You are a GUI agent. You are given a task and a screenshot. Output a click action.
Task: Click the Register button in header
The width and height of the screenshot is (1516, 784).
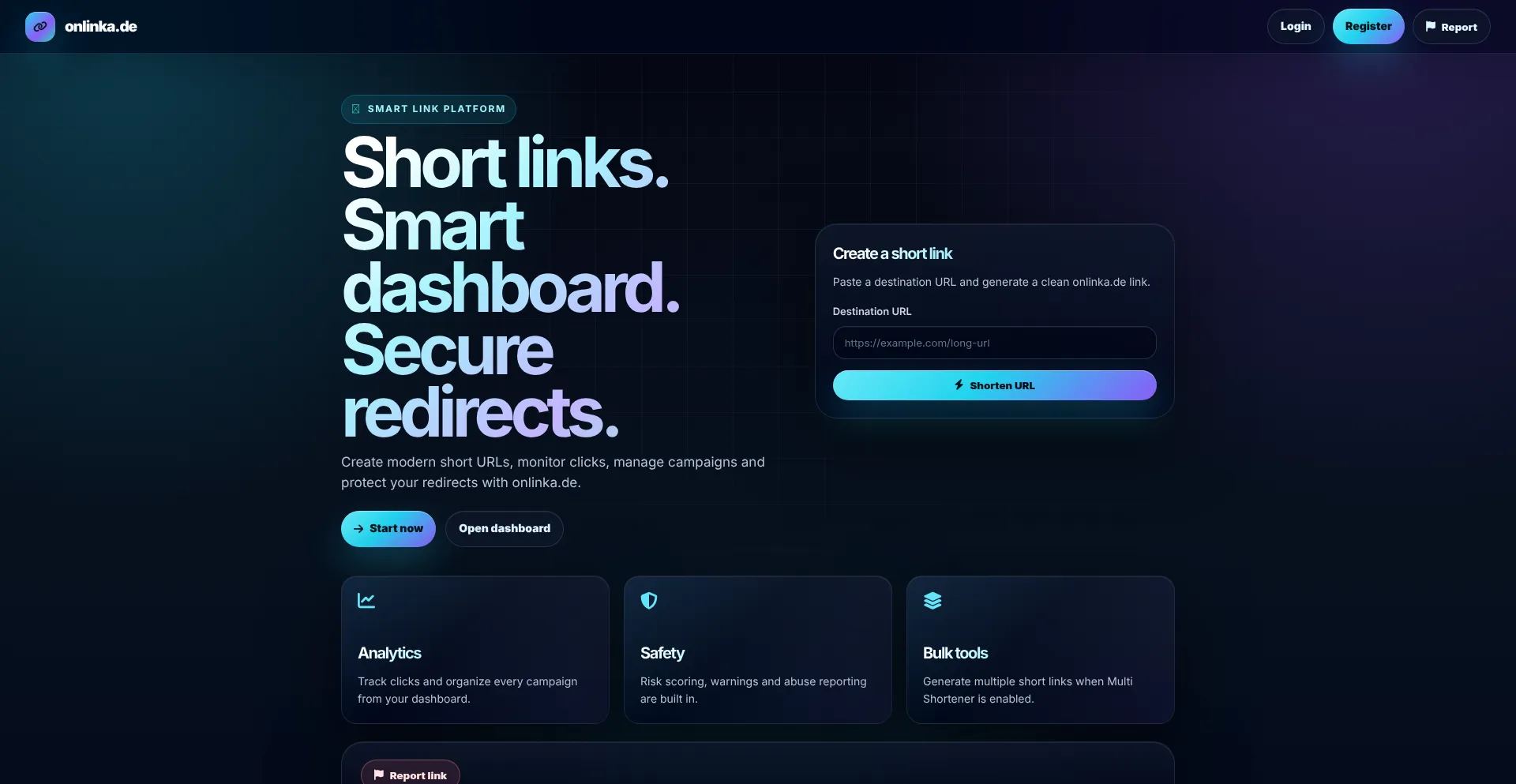click(x=1368, y=27)
